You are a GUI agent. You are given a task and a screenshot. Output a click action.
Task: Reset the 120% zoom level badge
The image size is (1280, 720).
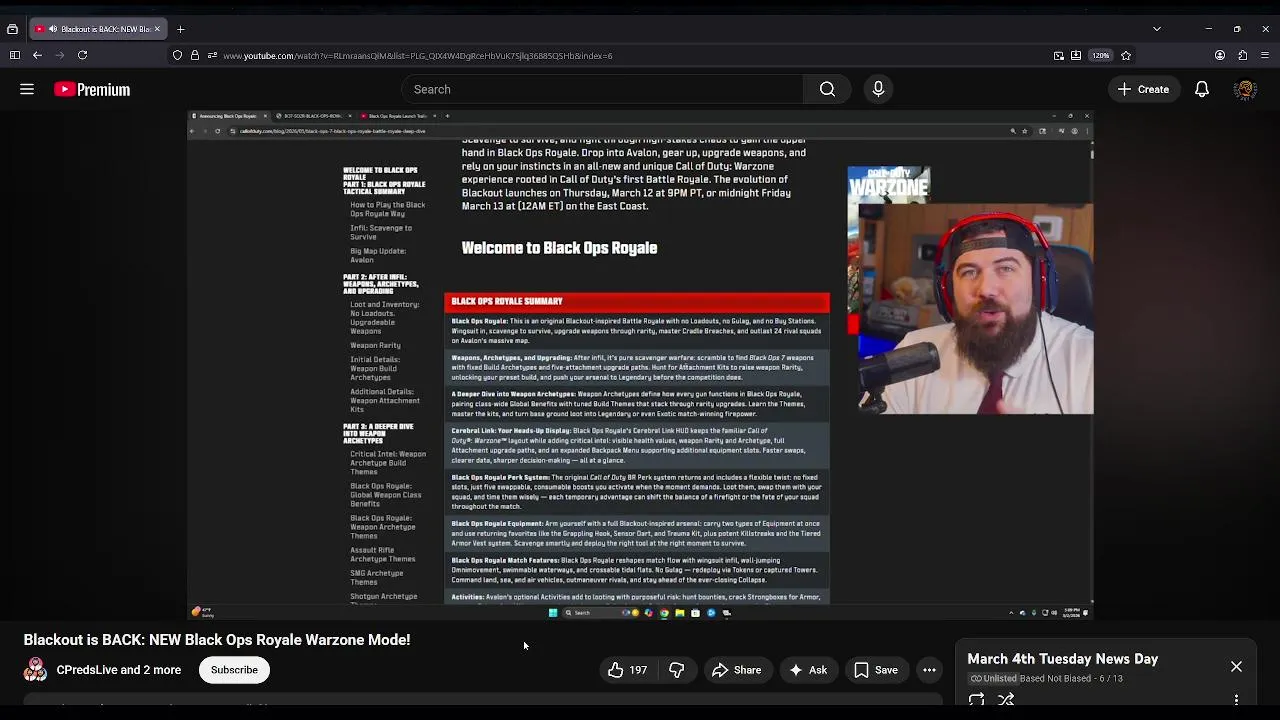click(x=1101, y=55)
